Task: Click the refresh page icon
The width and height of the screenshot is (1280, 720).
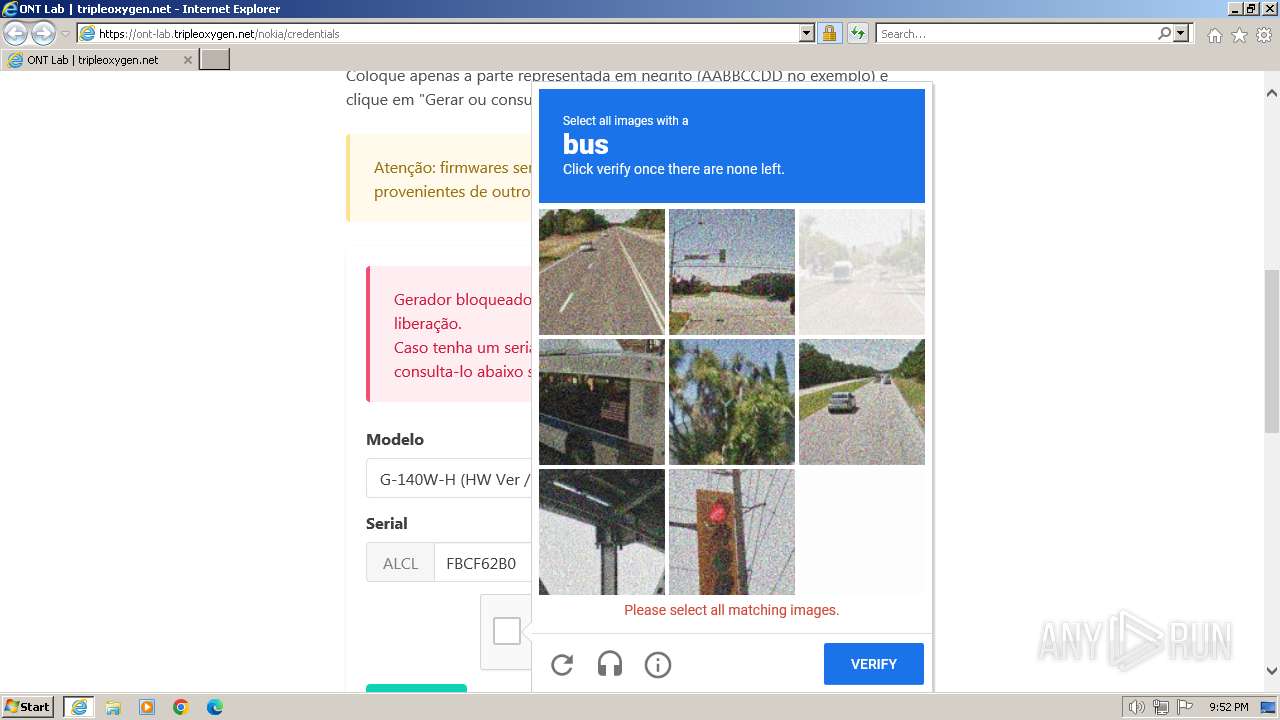Action: pos(858,33)
